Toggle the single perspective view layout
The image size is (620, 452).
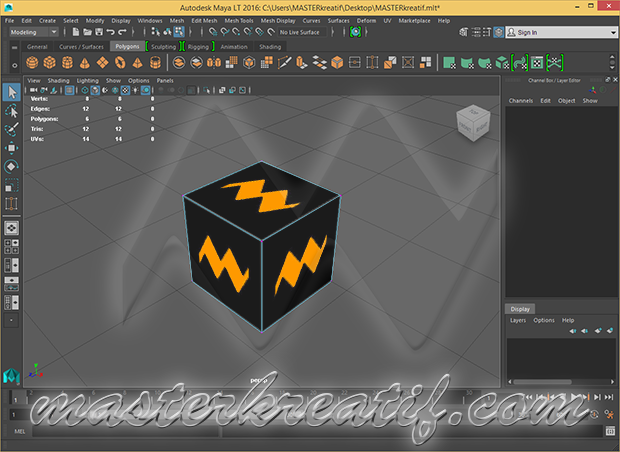(x=11, y=228)
